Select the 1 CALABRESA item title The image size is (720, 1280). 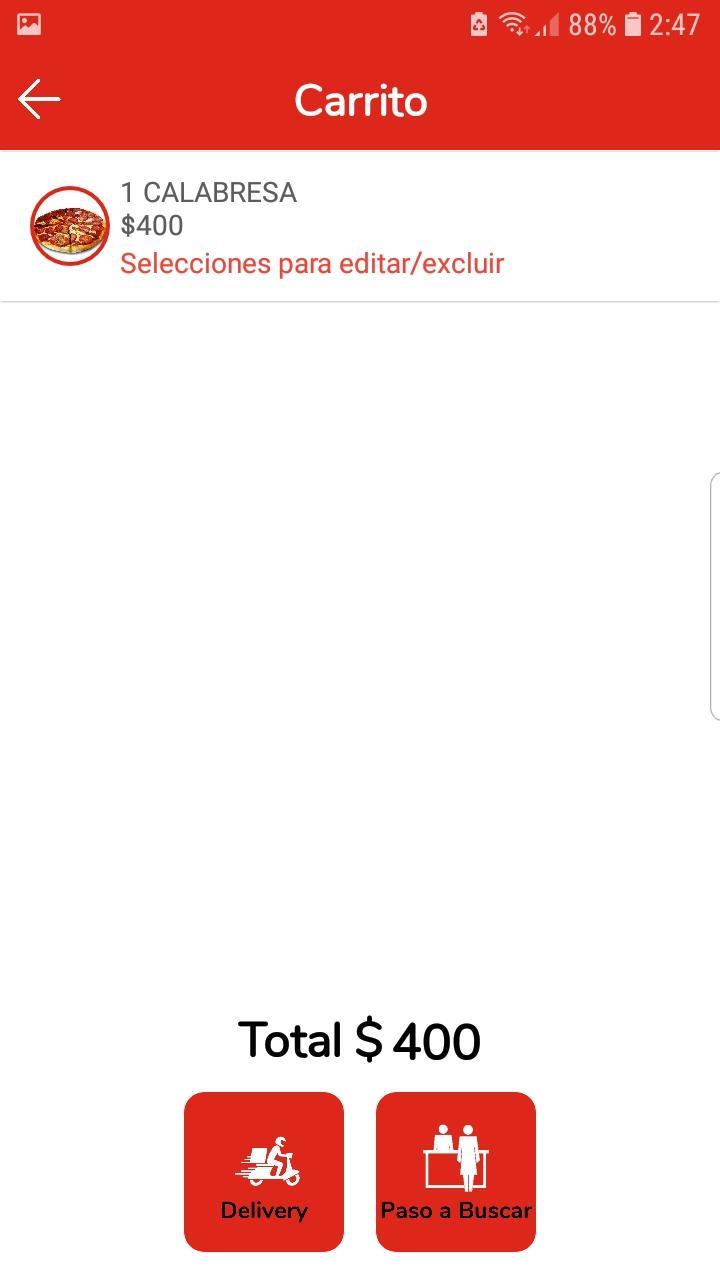click(x=209, y=192)
